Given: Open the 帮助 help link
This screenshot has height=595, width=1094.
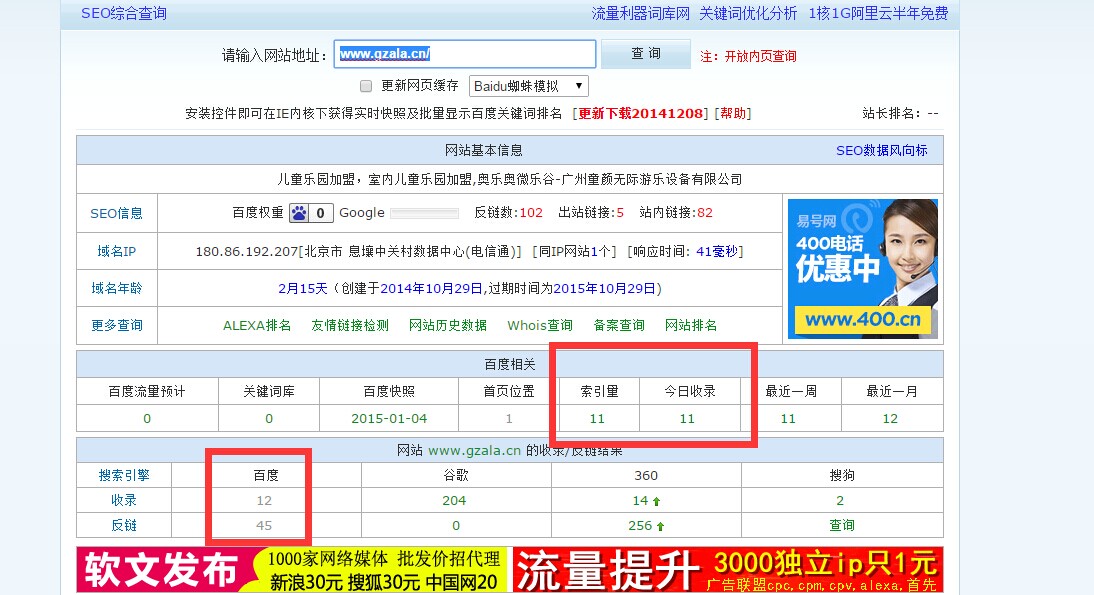Looking at the screenshot, I should click(x=733, y=114).
